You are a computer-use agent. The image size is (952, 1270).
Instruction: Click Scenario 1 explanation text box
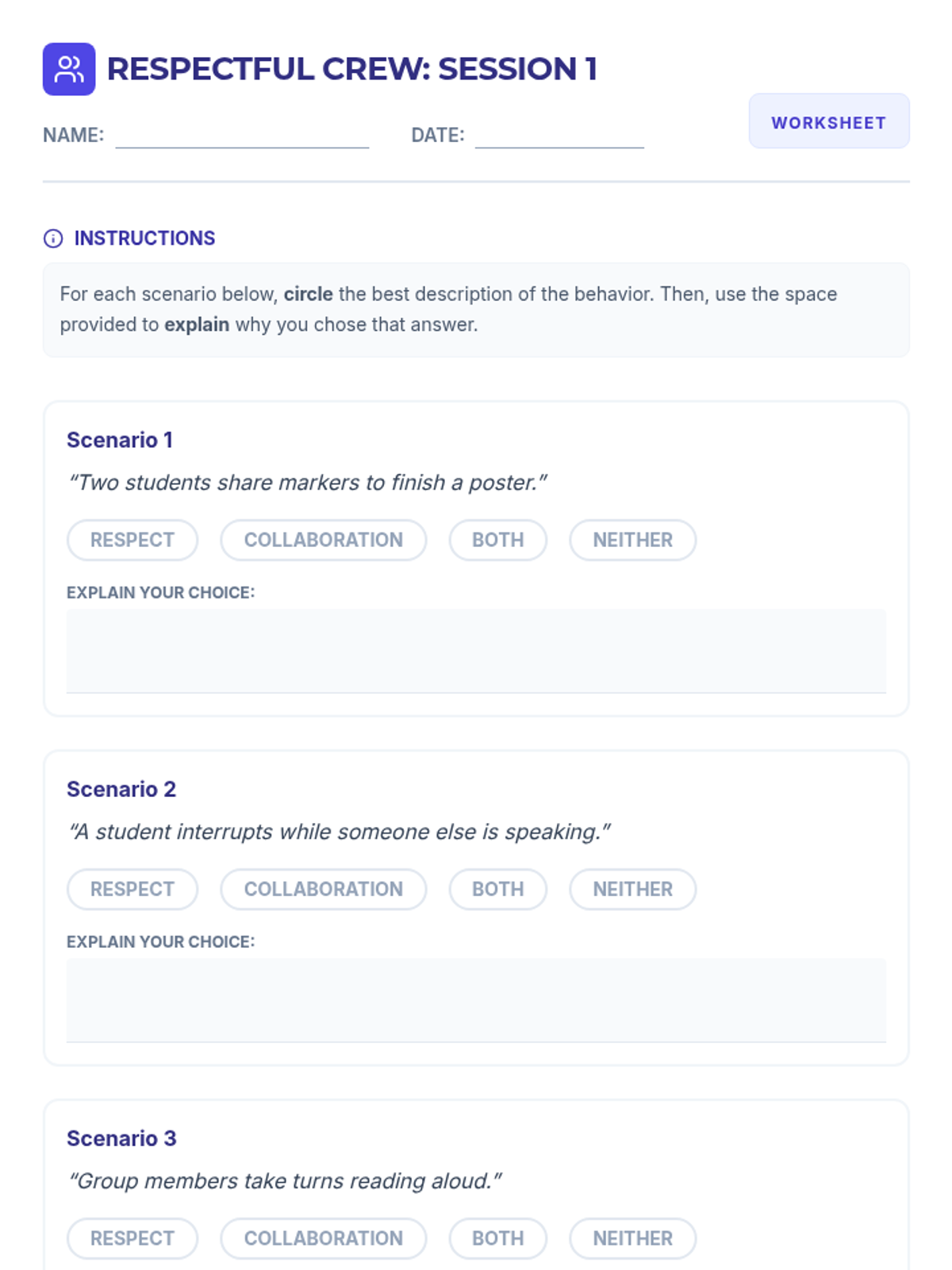click(x=476, y=651)
